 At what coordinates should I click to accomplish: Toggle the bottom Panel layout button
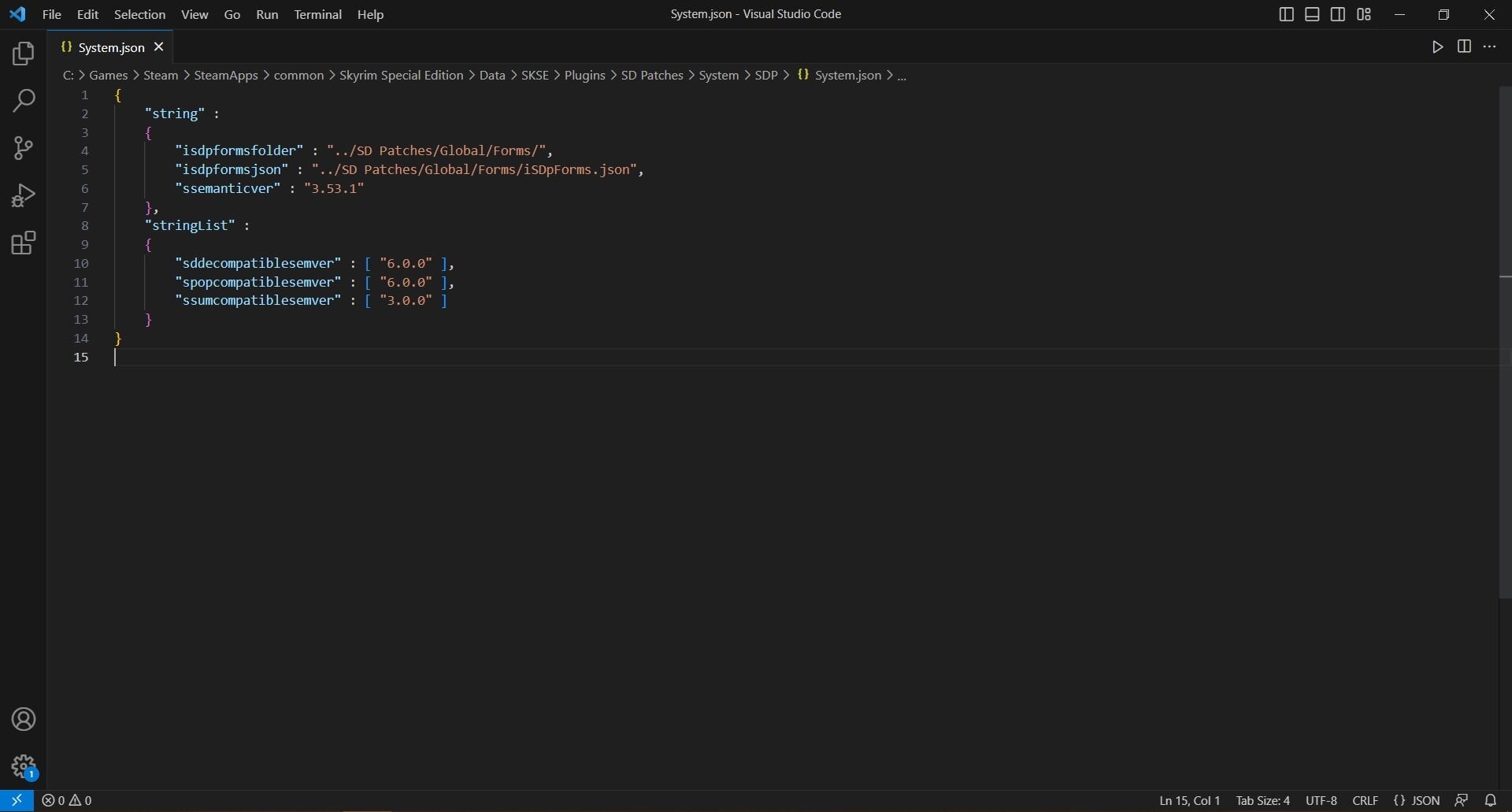point(1312,14)
